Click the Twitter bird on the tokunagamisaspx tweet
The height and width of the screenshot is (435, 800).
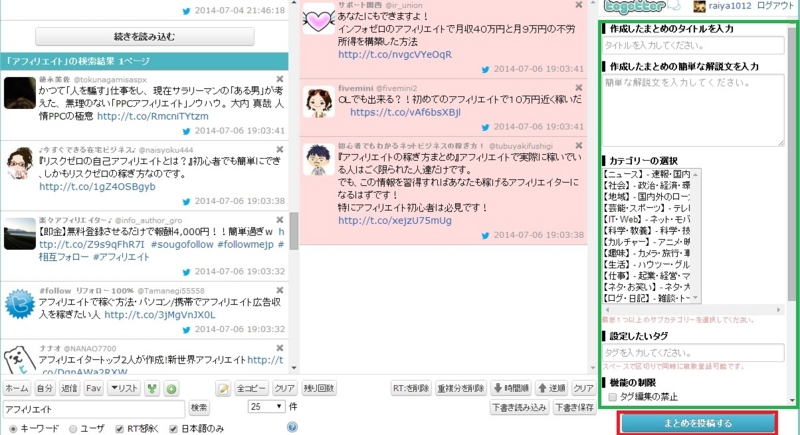(187, 131)
